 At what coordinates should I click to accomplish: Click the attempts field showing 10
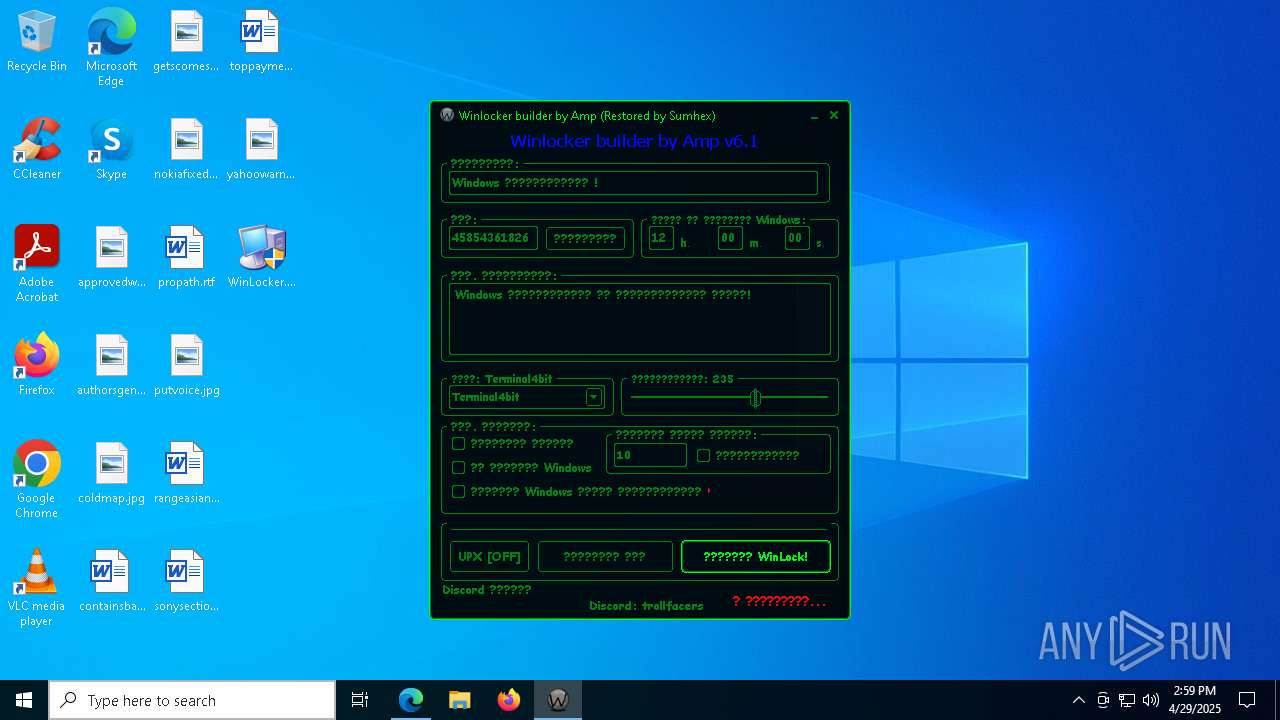[650, 455]
